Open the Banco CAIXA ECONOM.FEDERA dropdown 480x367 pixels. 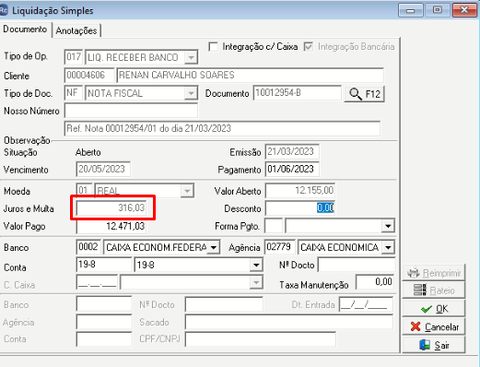tap(214, 248)
